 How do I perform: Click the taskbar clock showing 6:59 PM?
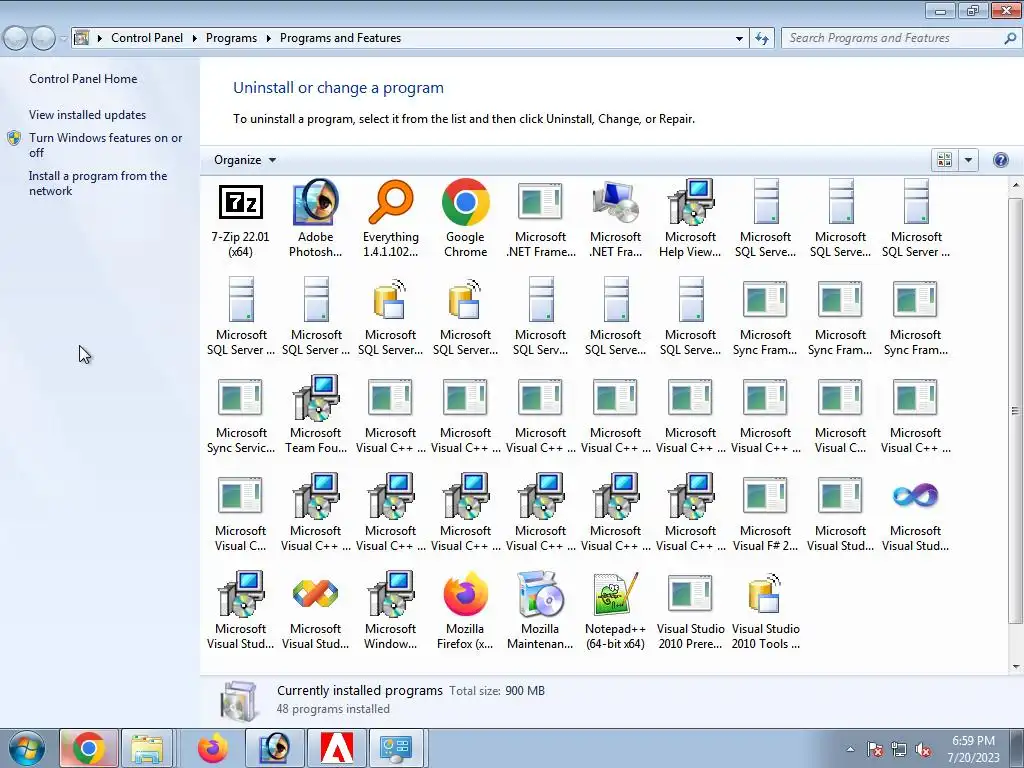pyautogui.click(x=973, y=749)
